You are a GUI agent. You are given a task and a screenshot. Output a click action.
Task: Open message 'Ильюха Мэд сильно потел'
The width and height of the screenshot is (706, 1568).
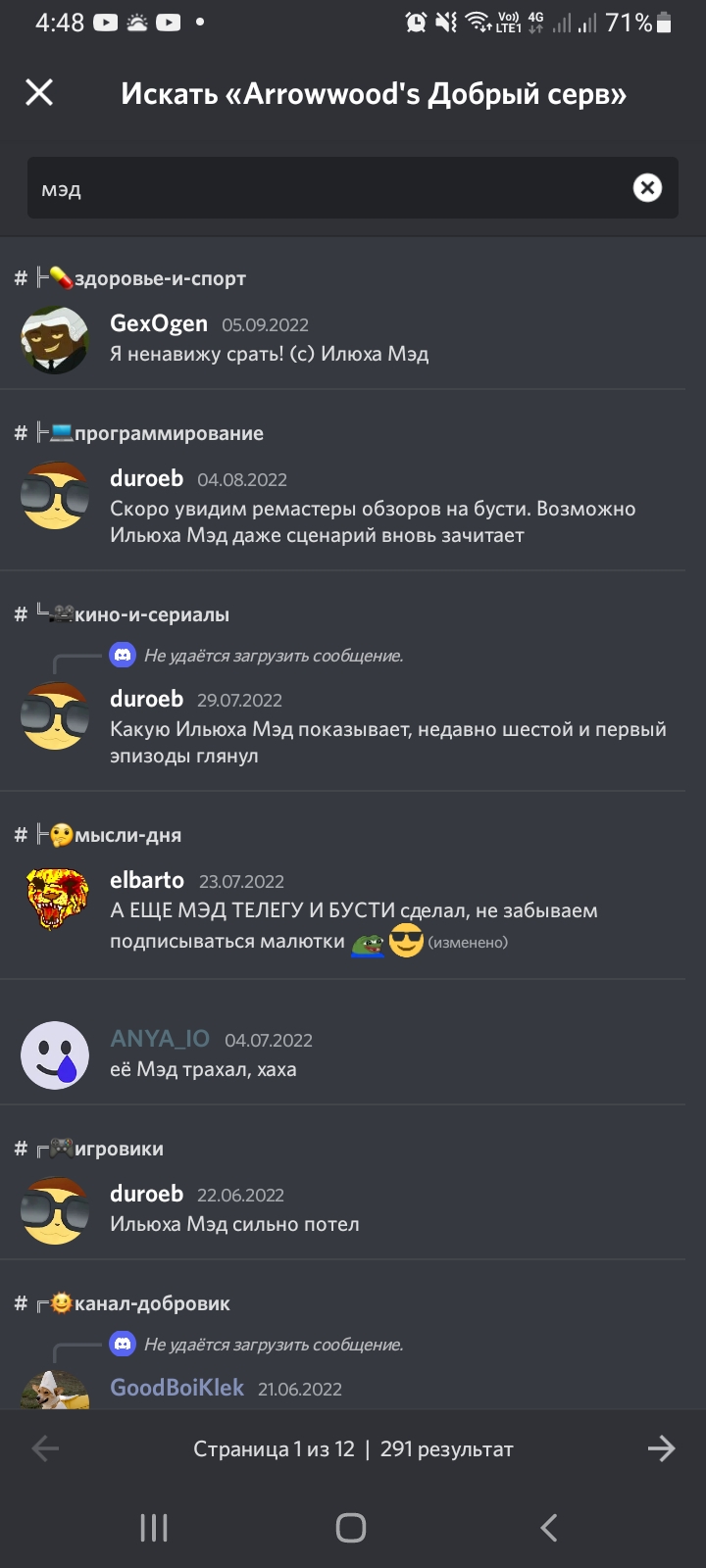tap(234, 1224)
